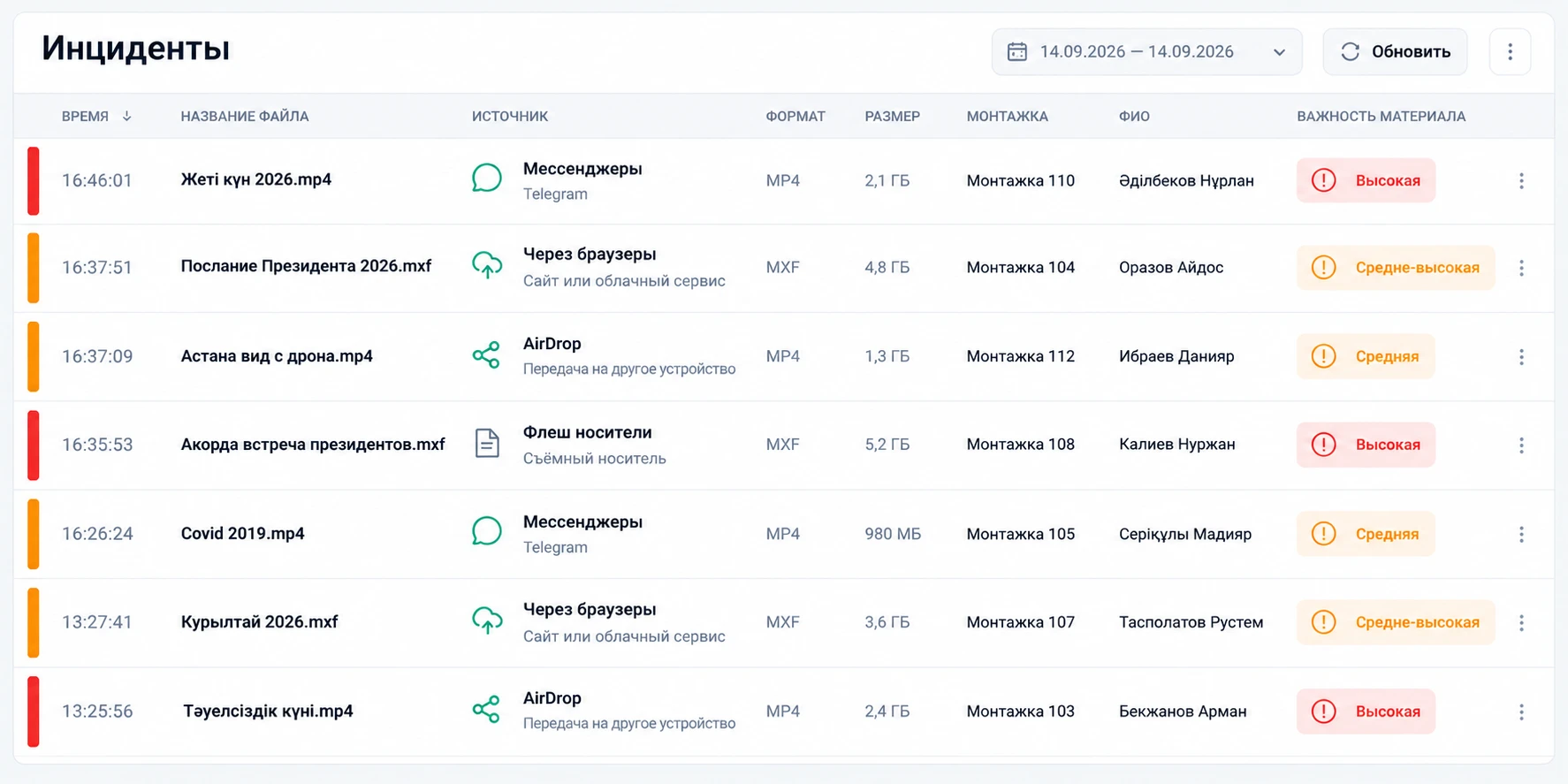
Task: Open the row options menu for Курылтай 2026.mxf
Action: click(1521, 622)
